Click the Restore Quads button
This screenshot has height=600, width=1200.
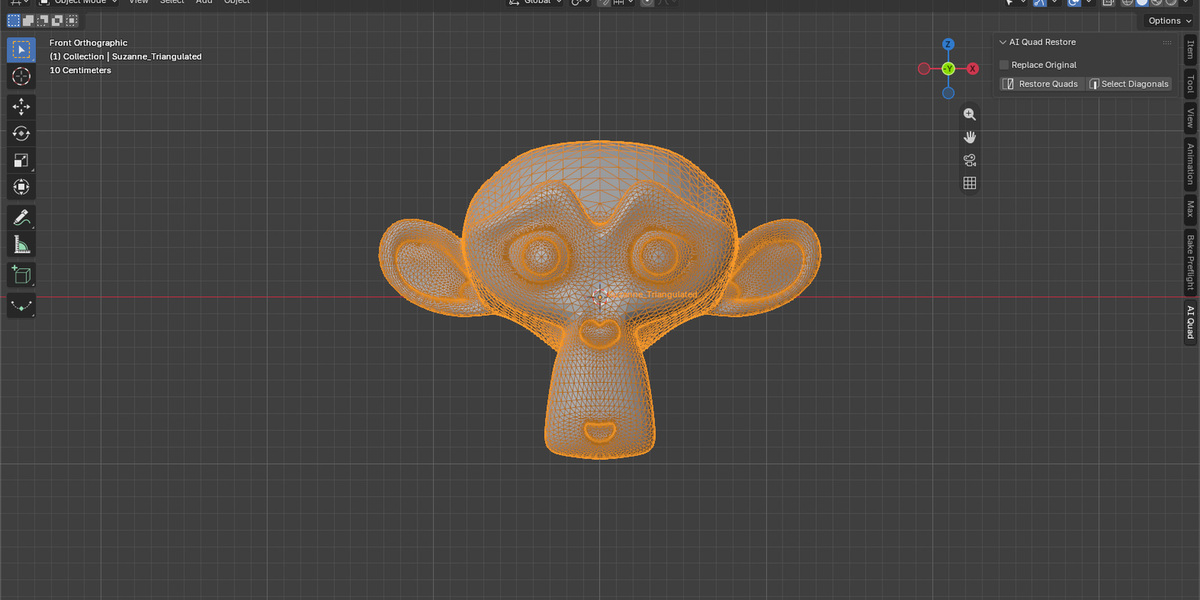(1041, 84)
